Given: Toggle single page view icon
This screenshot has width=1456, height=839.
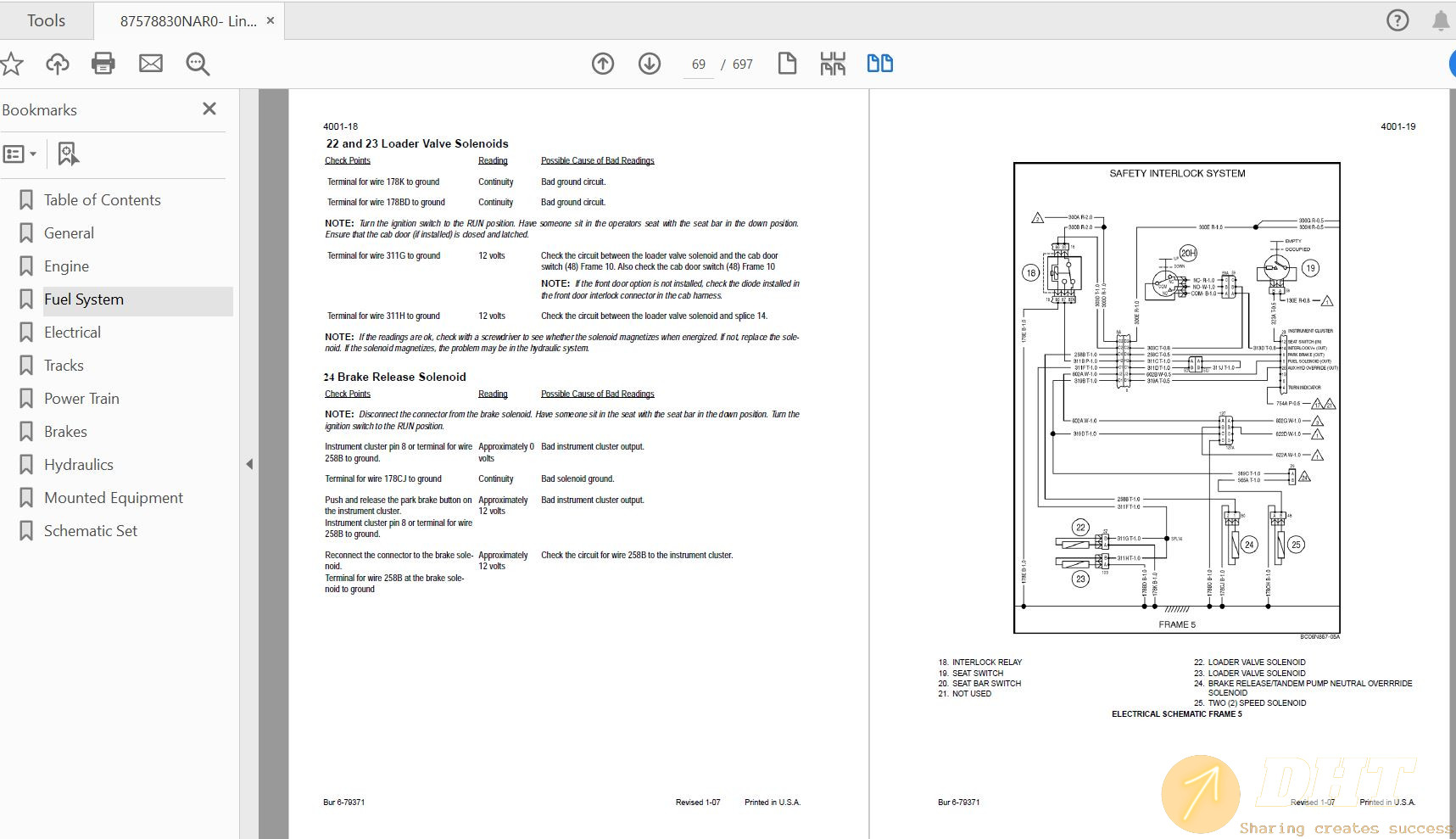Looking at the screenshot, I should pos(787,64).
